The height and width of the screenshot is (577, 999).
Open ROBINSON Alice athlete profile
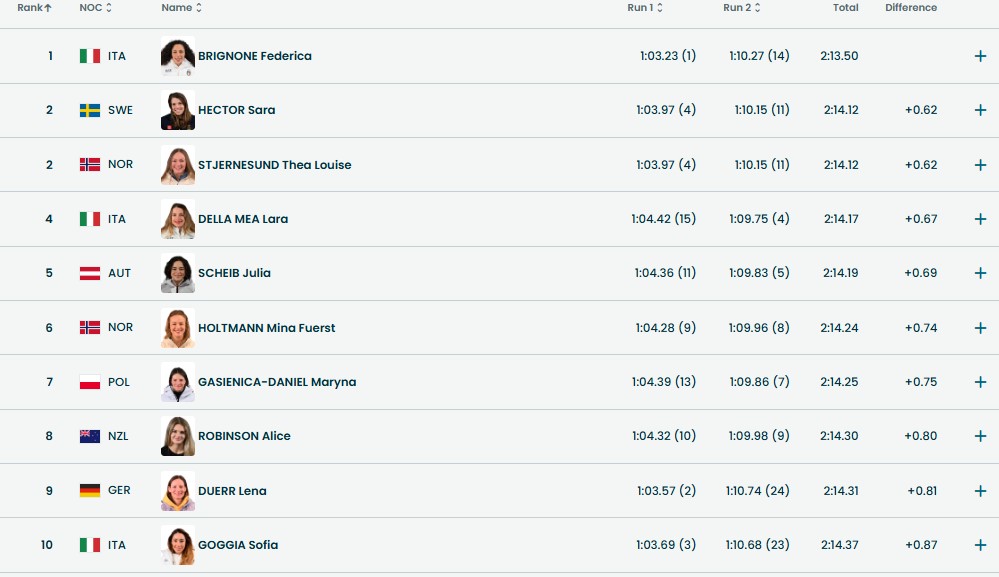pyautogui.click(x=244, y=436)
